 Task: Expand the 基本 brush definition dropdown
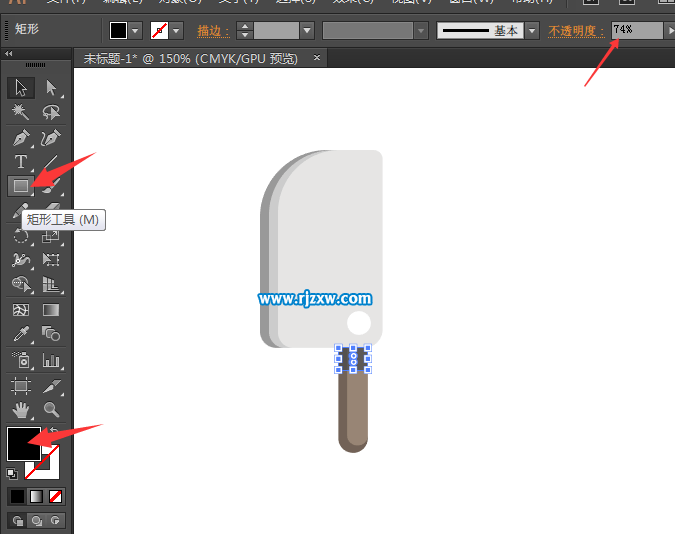[532, 31]
